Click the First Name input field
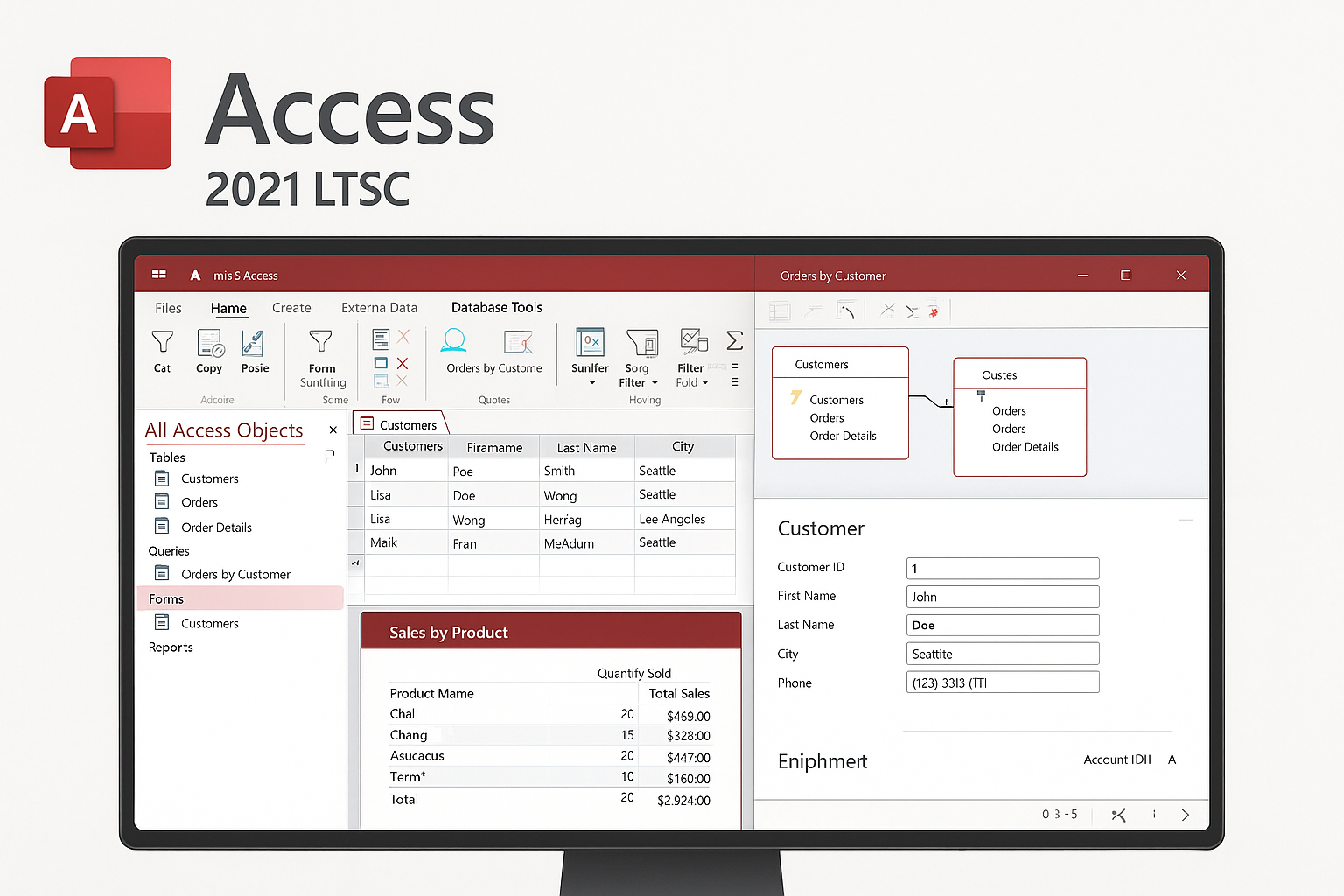The width and height of the screenshot is (1344, 896). pyautogui.click(x=1002, y=597)
